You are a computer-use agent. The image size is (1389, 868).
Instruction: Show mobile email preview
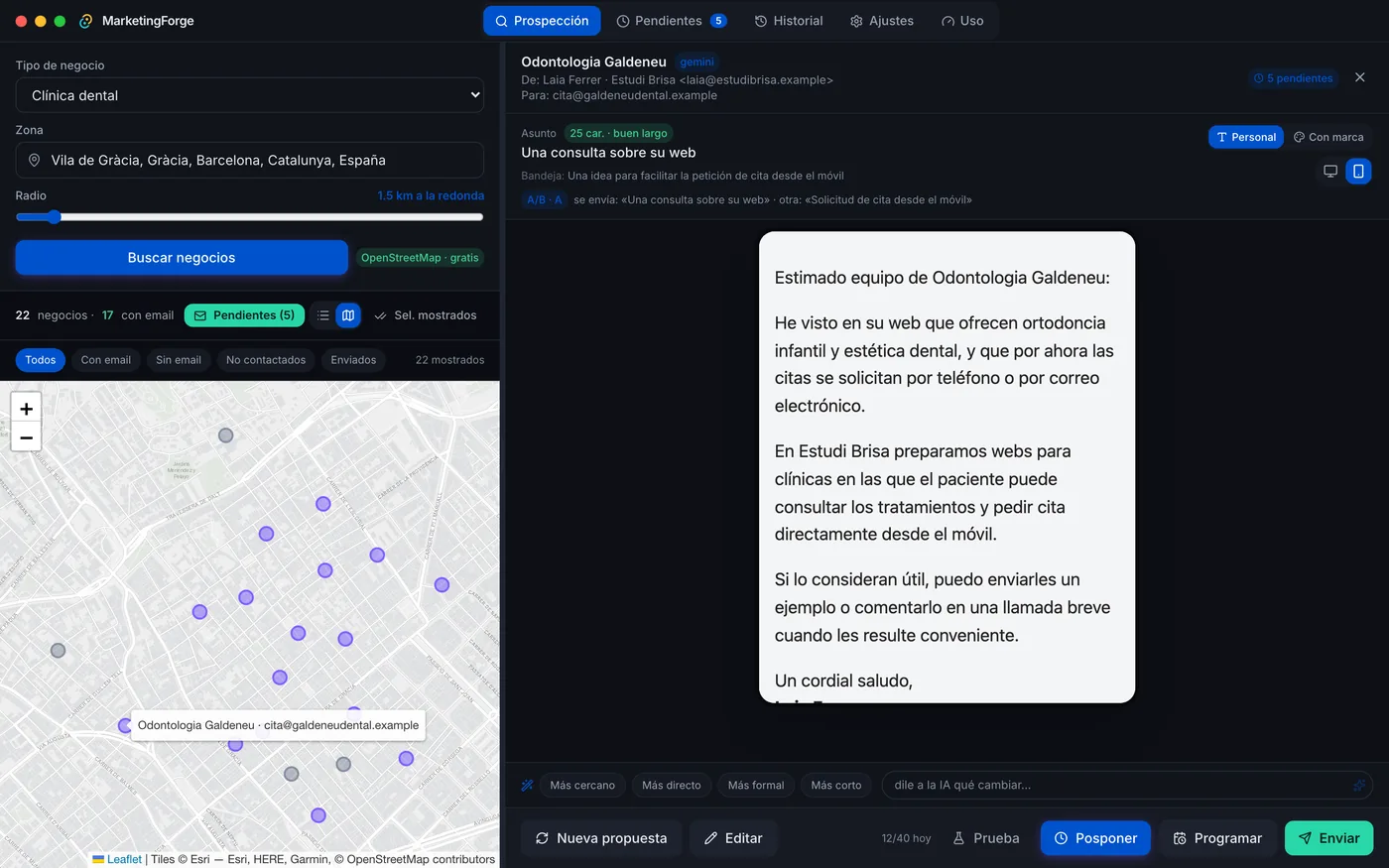coord(1358,172)
